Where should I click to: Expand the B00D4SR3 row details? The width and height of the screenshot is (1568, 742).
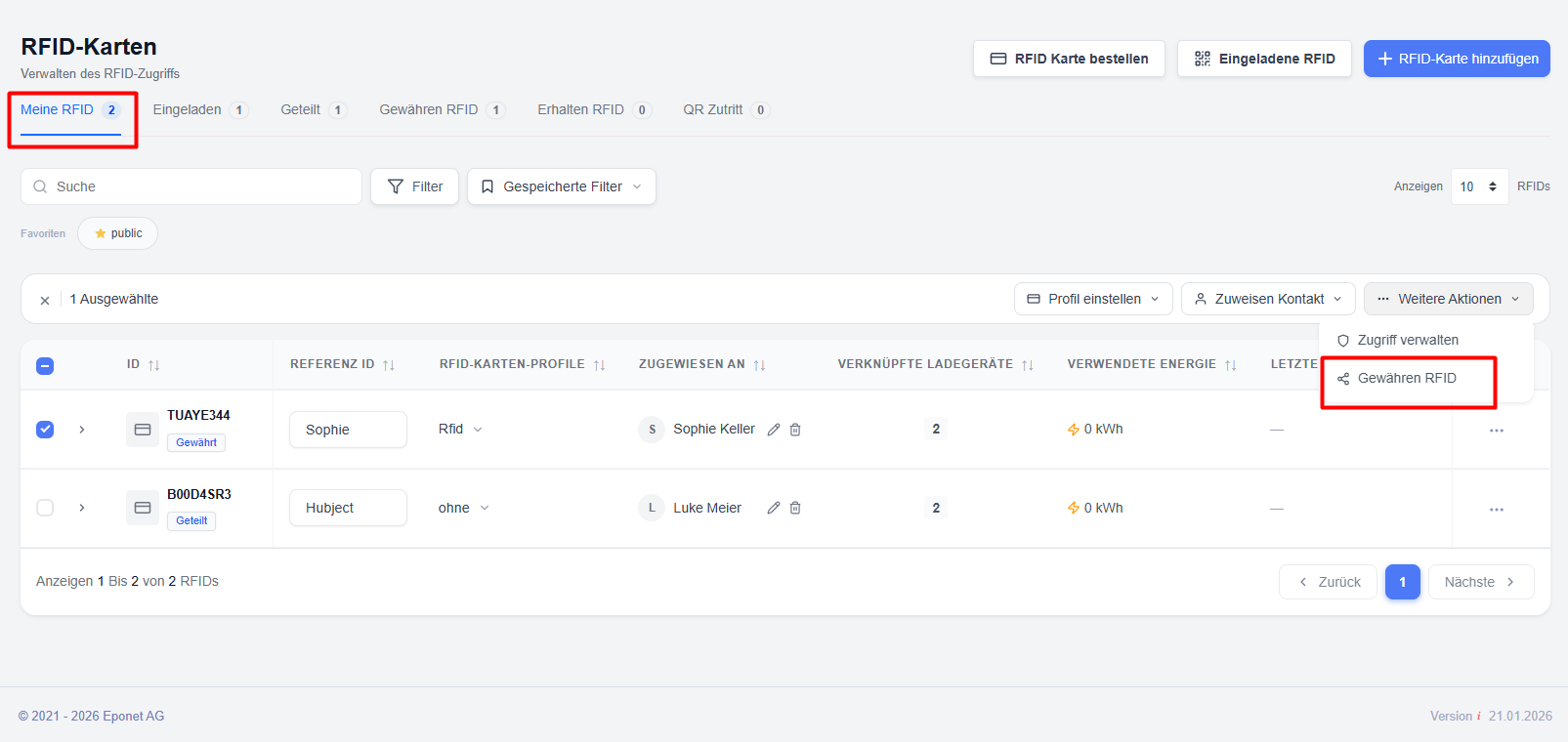(82, 508)
